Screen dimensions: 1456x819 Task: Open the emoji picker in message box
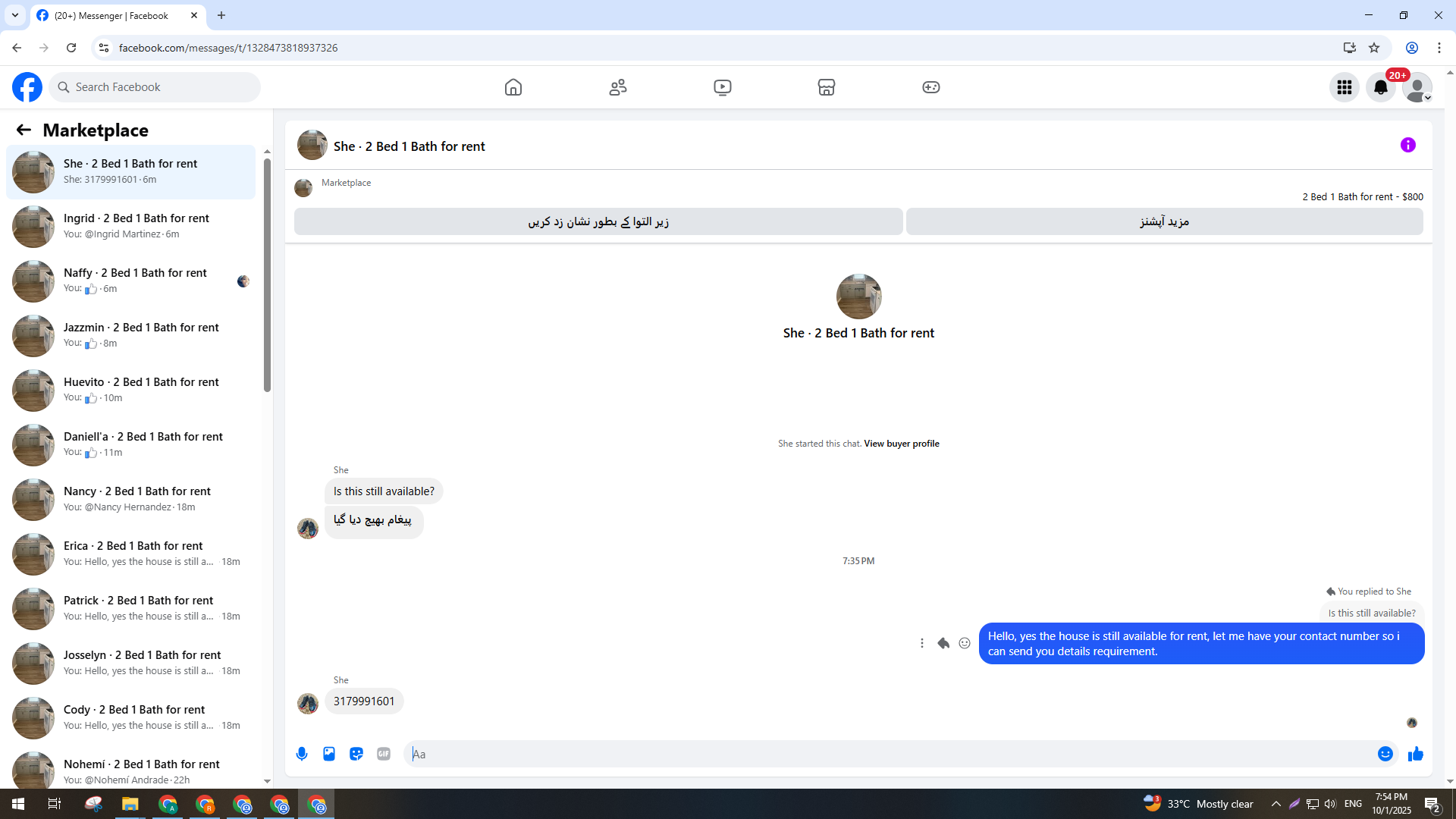click(x=1385, y=754)
